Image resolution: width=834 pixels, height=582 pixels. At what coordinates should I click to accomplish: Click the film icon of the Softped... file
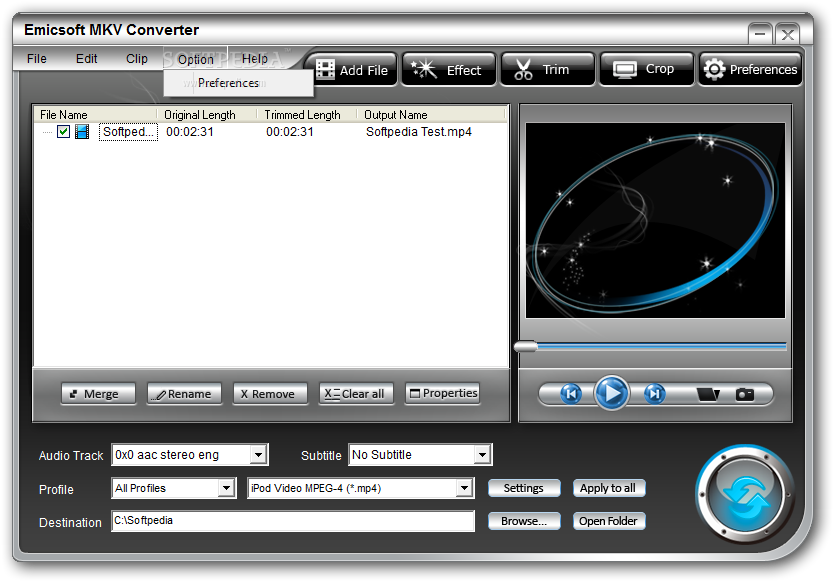coord(82,131)
